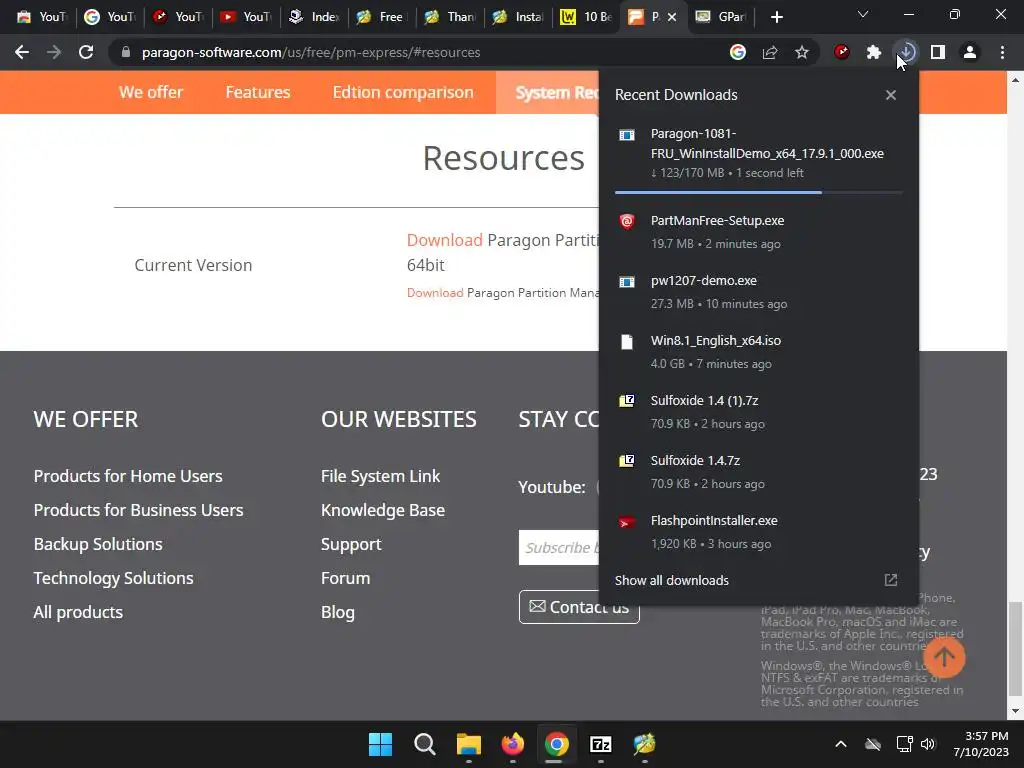The image size is (1024, 768).
Task: Open All products link
Action: 78,612
